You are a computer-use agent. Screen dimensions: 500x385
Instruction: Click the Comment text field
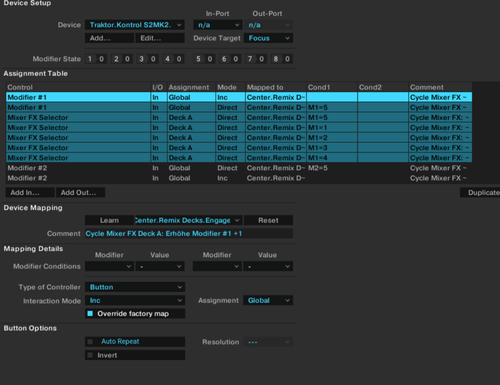(x=189, y=233)
